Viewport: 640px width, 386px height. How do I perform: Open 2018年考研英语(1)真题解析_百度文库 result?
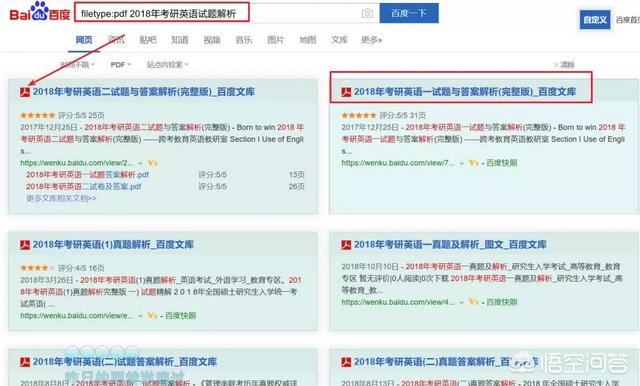113,245
